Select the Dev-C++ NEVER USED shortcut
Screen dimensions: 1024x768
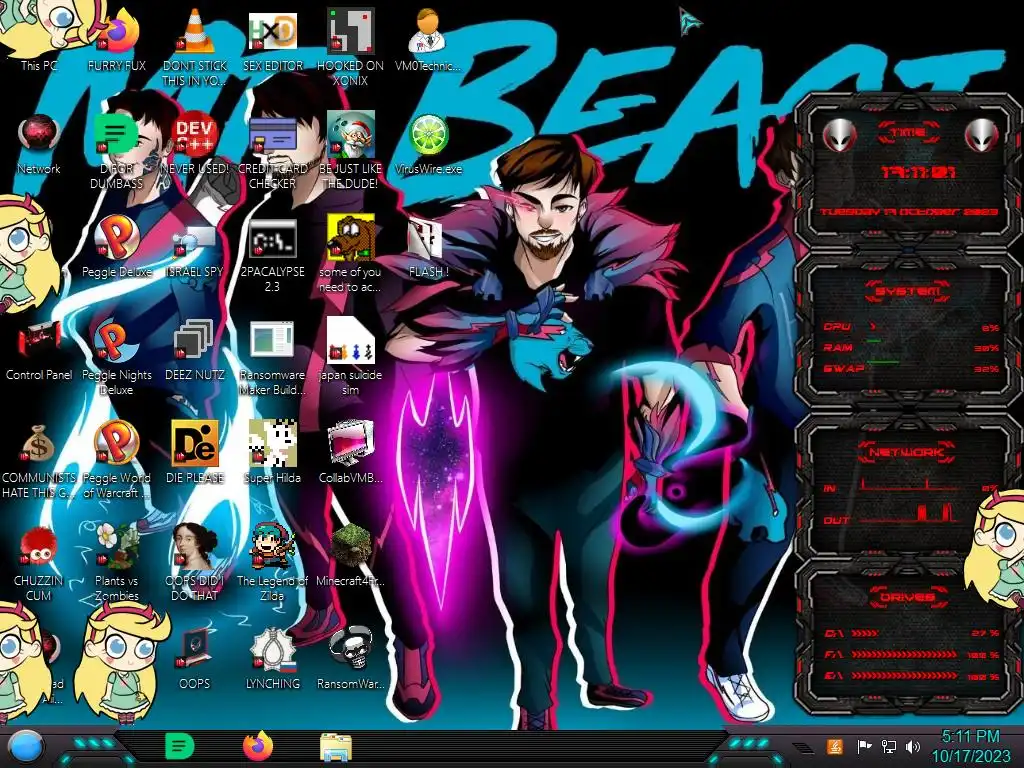pyautogui.click(x=195, y=144)
